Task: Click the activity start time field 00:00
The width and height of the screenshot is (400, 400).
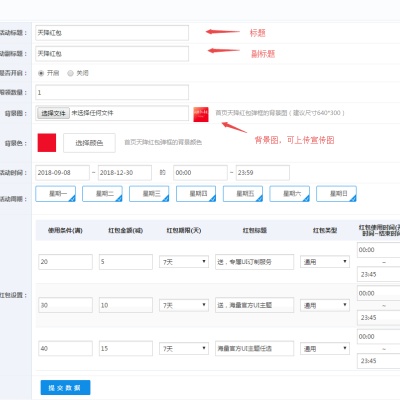Action: pyautogui.click(x=200, y=173)
